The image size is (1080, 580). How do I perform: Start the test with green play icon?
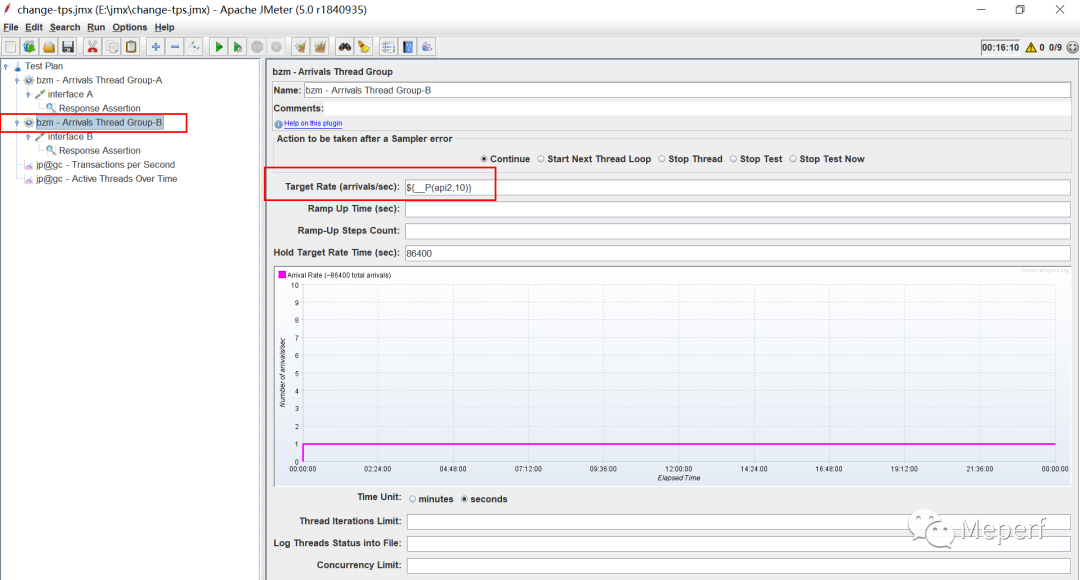click(218, 47)
